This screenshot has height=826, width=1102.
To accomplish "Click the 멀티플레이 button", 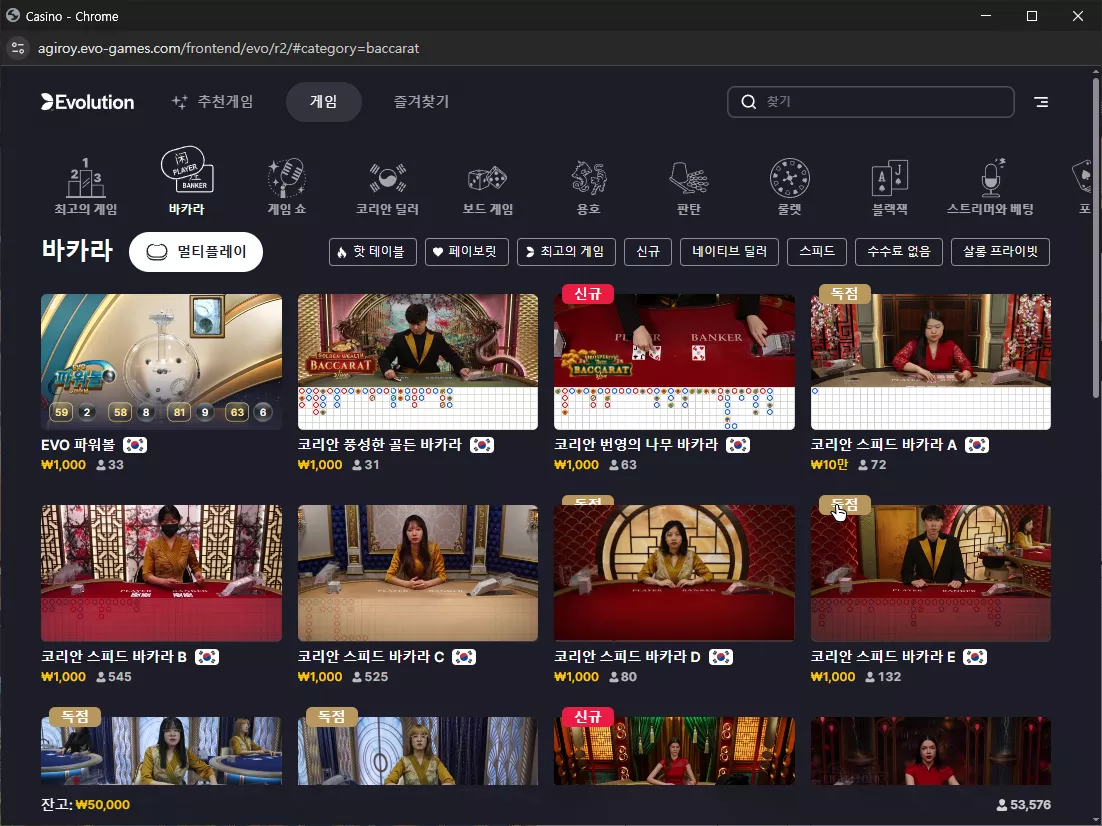I will (196, 252).
